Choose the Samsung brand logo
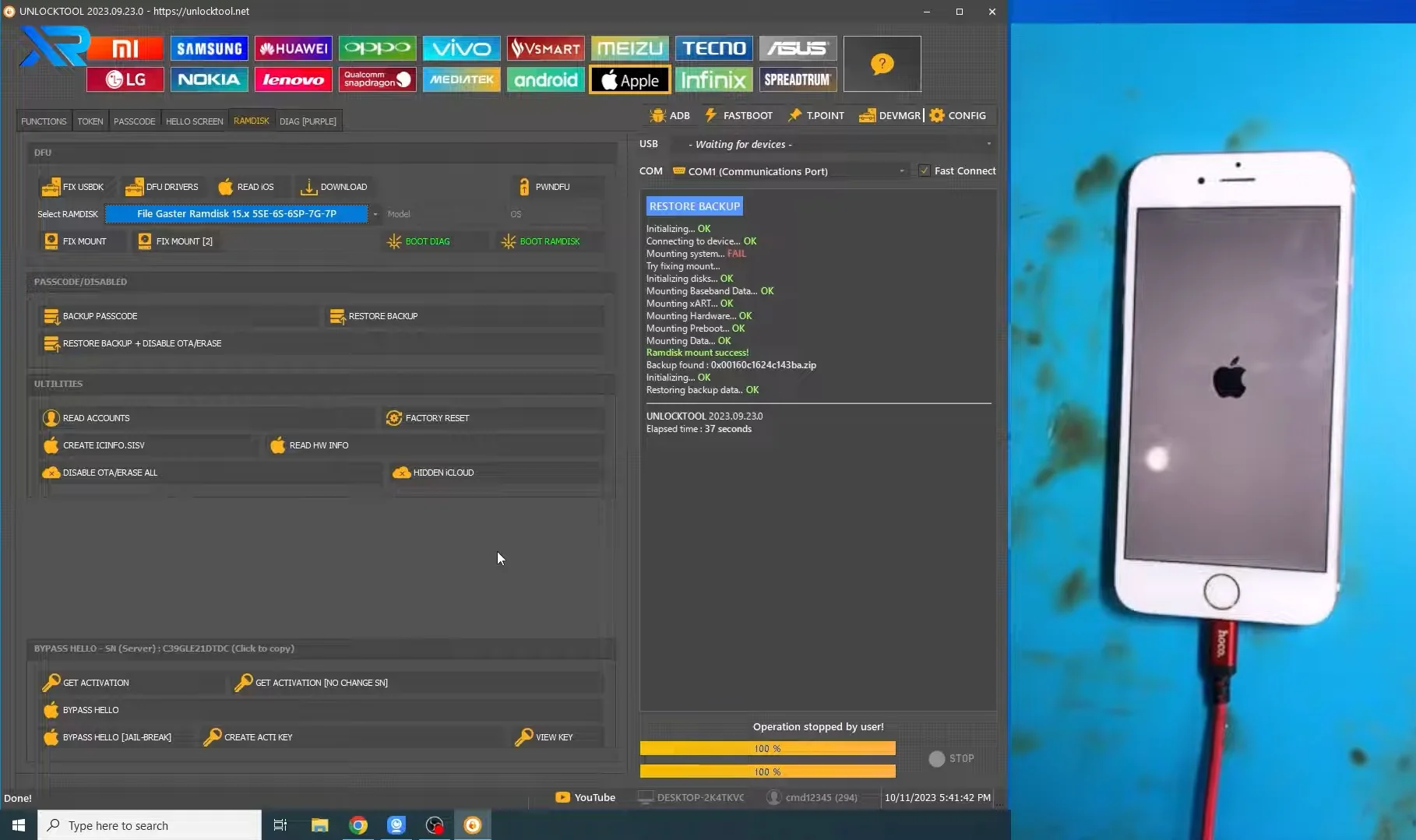This screenshot has width=1416, height=840. pyautogui.click(x=210, y=48)
